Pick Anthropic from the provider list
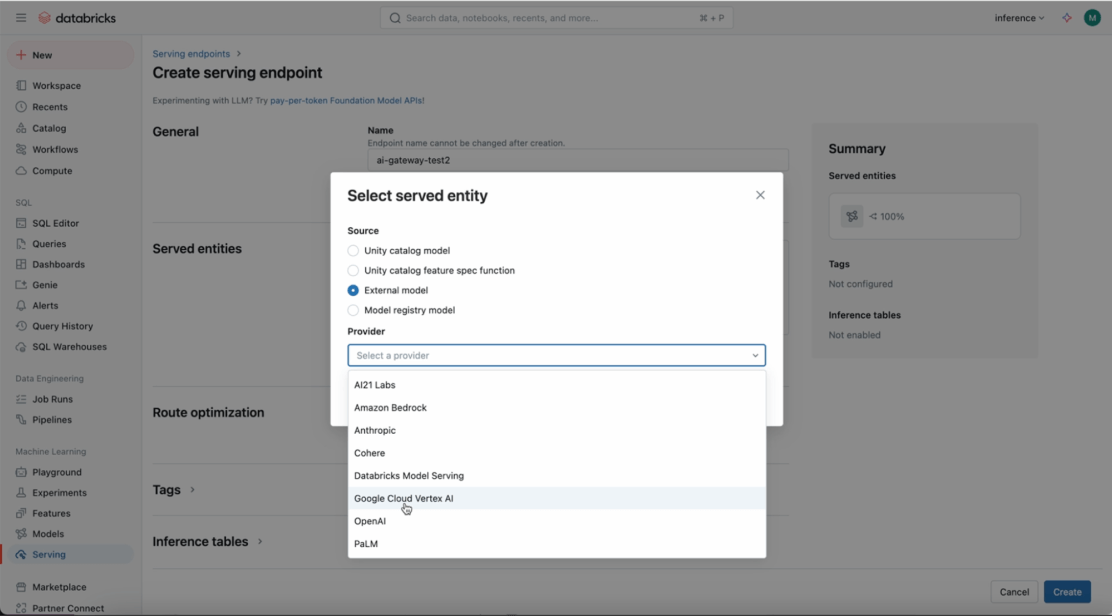Image resolution: width=1112 pixels, height=616 pixels. tap(375, 430)
